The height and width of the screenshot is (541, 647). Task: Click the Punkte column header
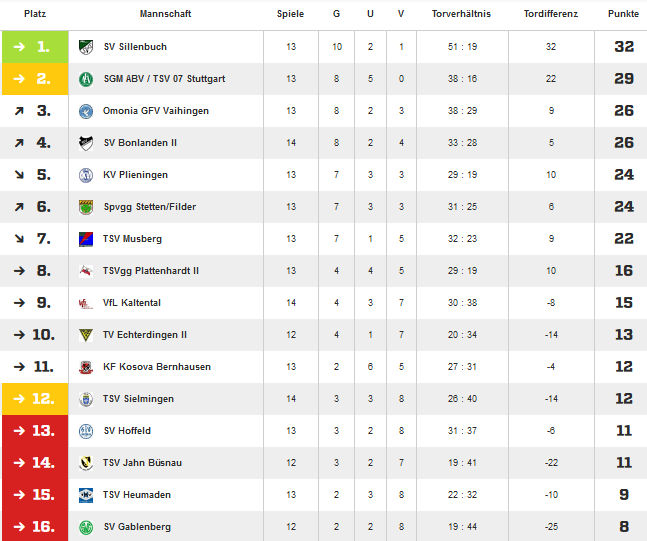pyautogui.click(x=623, y=14)
